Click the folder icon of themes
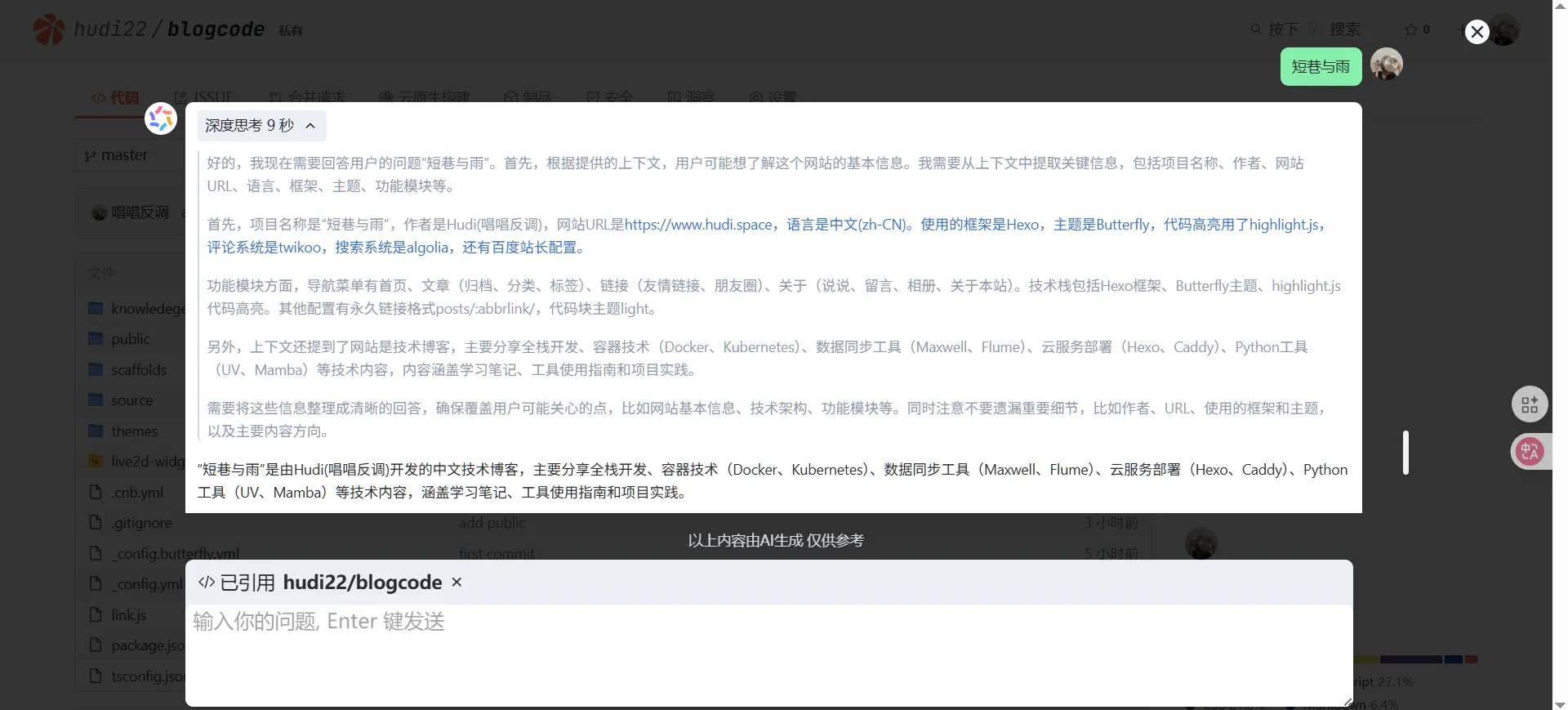 coord(96,431)
